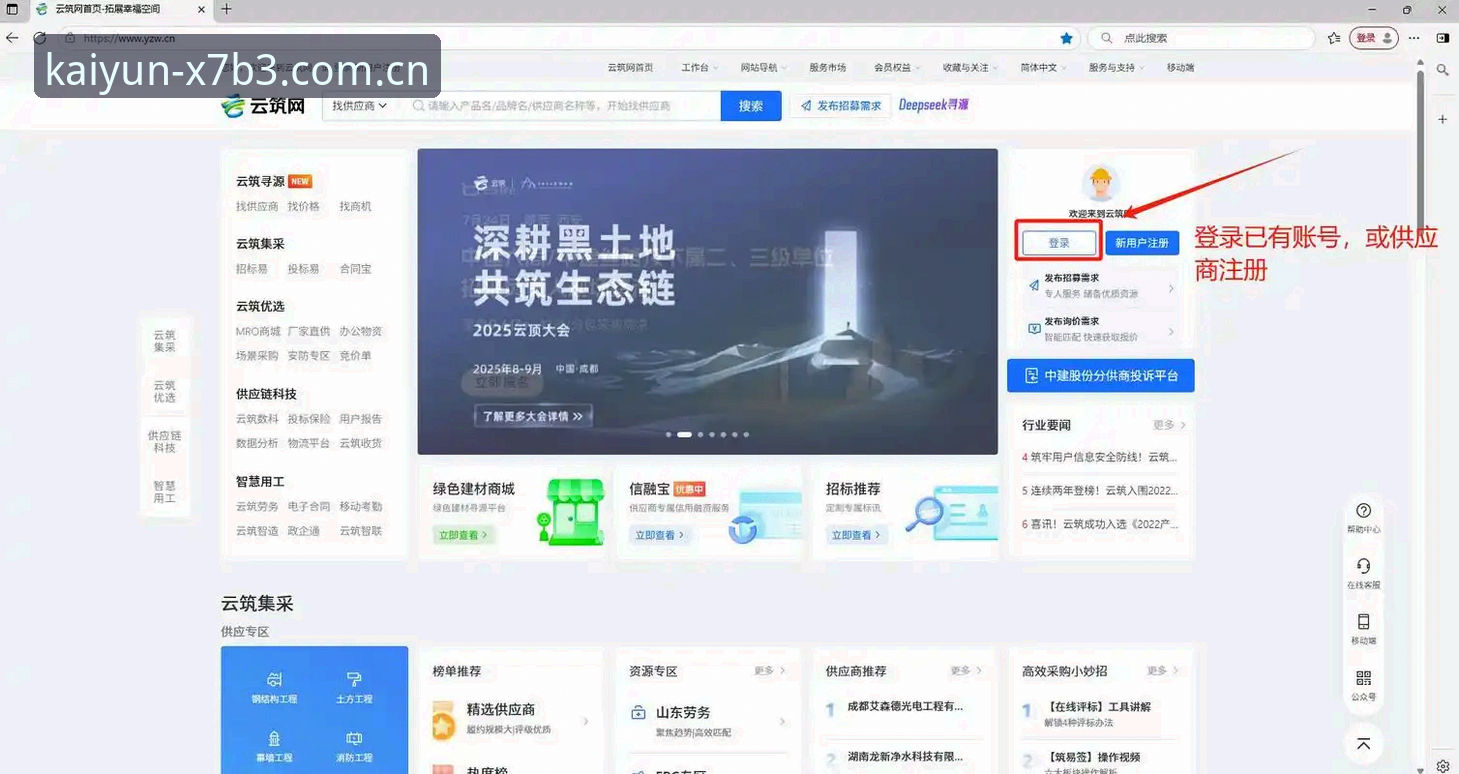
Task: Open 招标易 under 云筑集采
Action: 252,269
